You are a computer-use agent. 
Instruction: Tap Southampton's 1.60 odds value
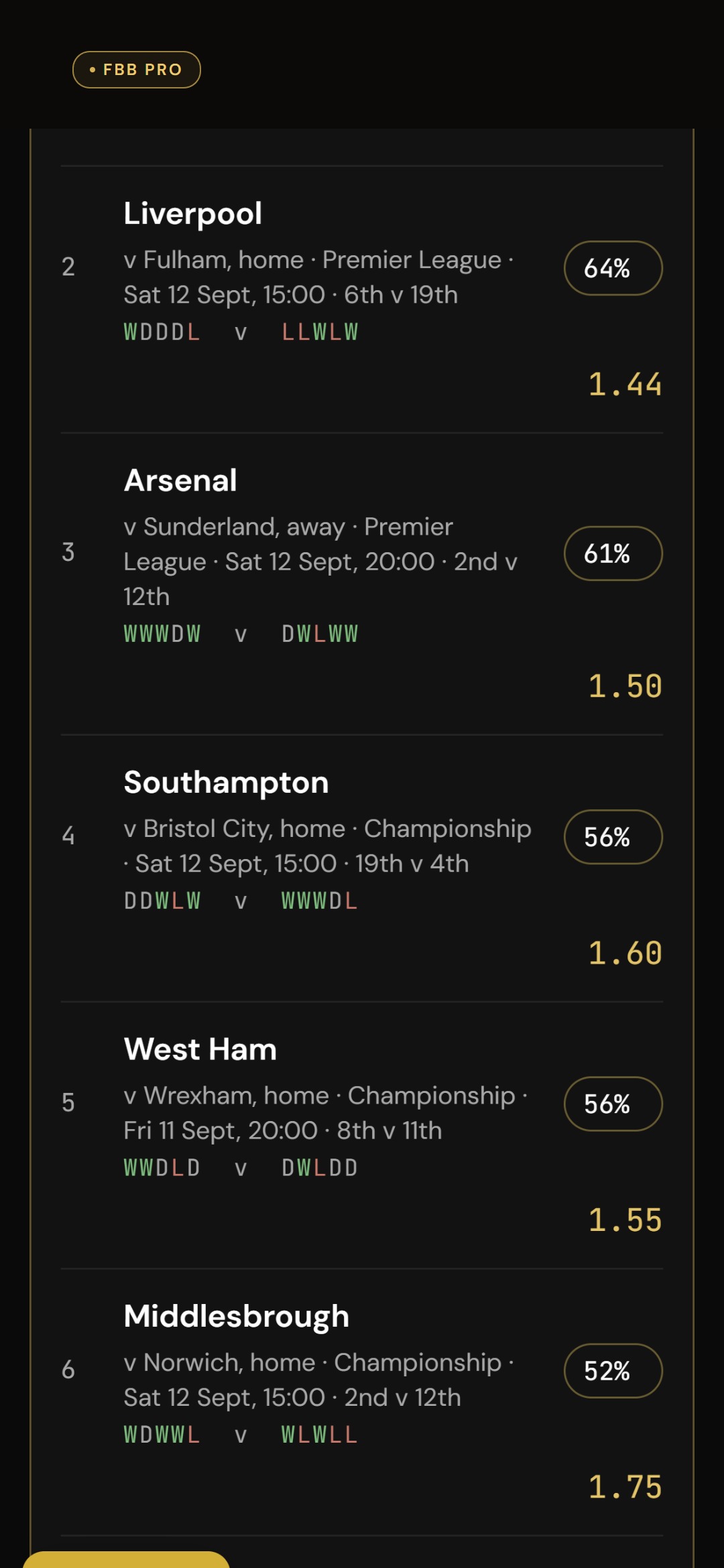click(625, 953)
